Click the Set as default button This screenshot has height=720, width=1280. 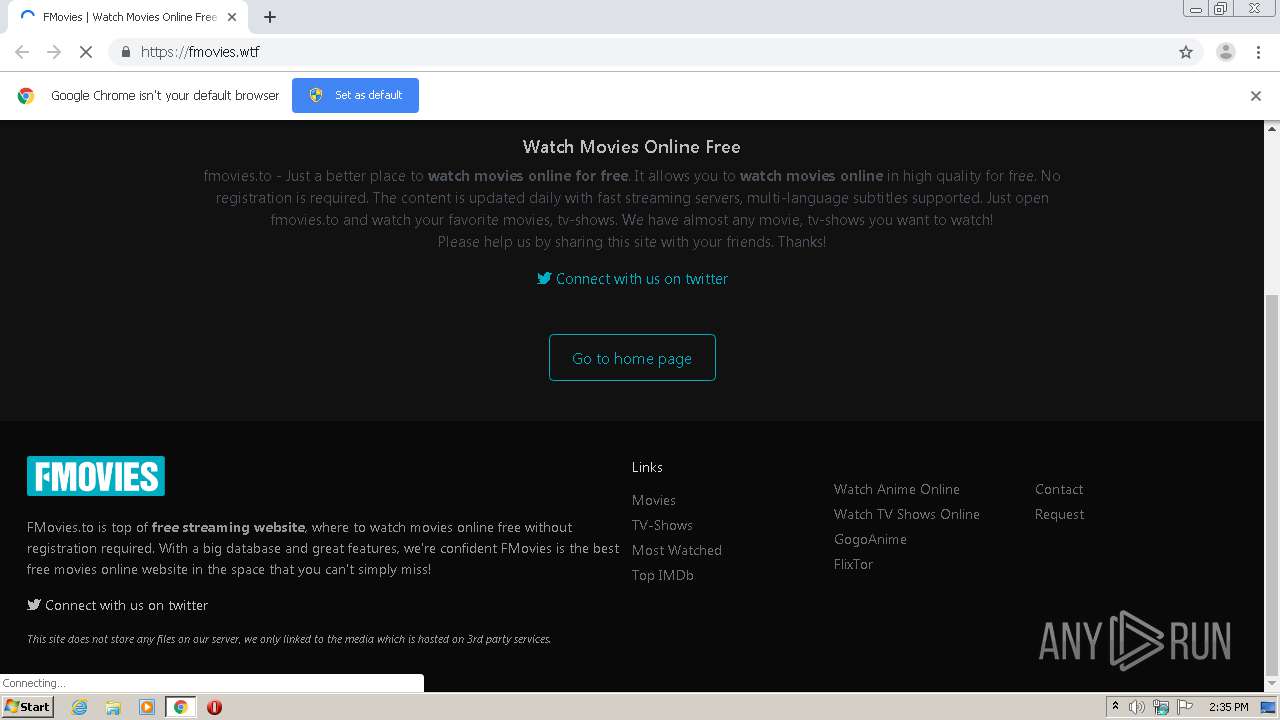(355, 95)
